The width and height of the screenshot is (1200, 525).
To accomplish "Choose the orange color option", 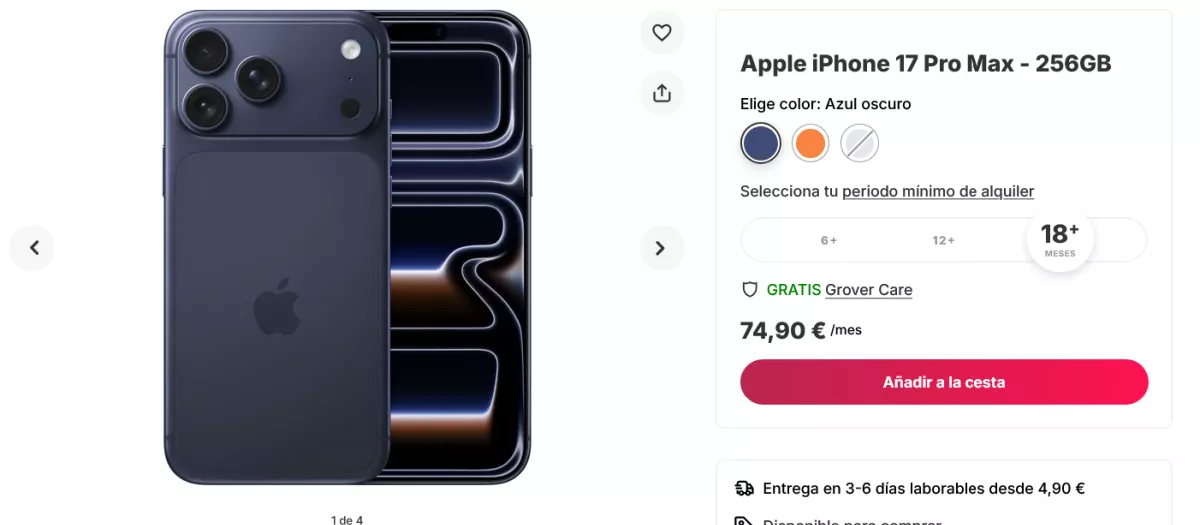I will pyautogui.click(x=810, y=144).
